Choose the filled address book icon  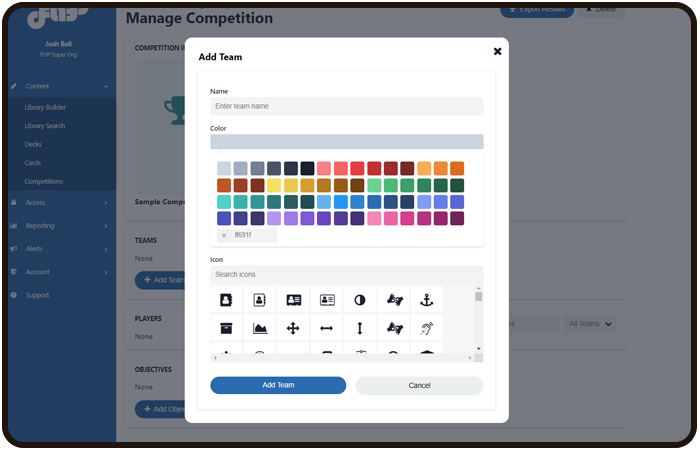pos(226,300)
